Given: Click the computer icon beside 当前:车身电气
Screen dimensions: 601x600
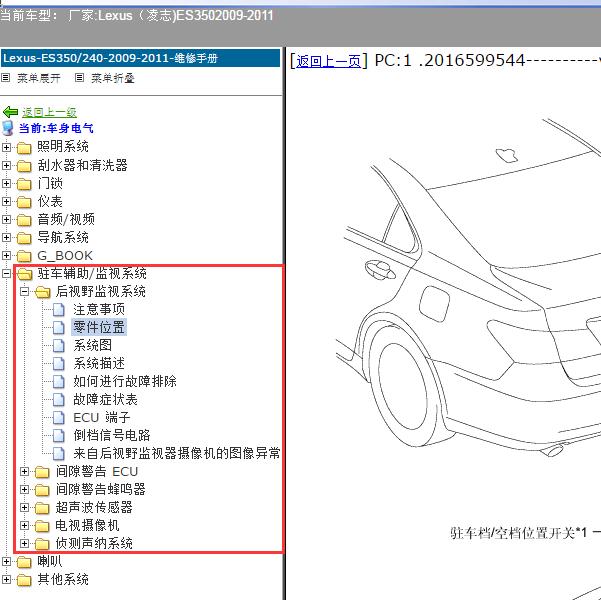Looking at the screenshot, I should (8, 128).
